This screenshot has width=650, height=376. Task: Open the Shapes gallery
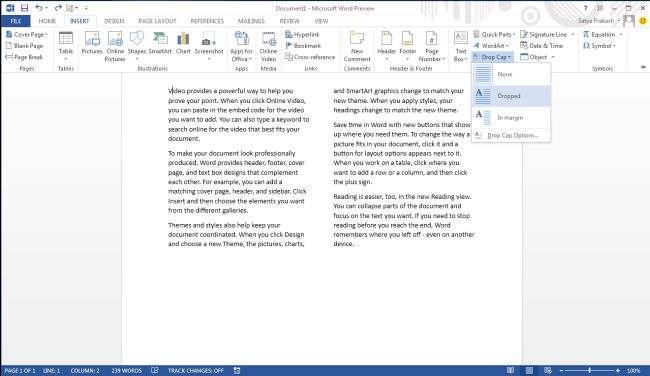[x=137, y=46]
